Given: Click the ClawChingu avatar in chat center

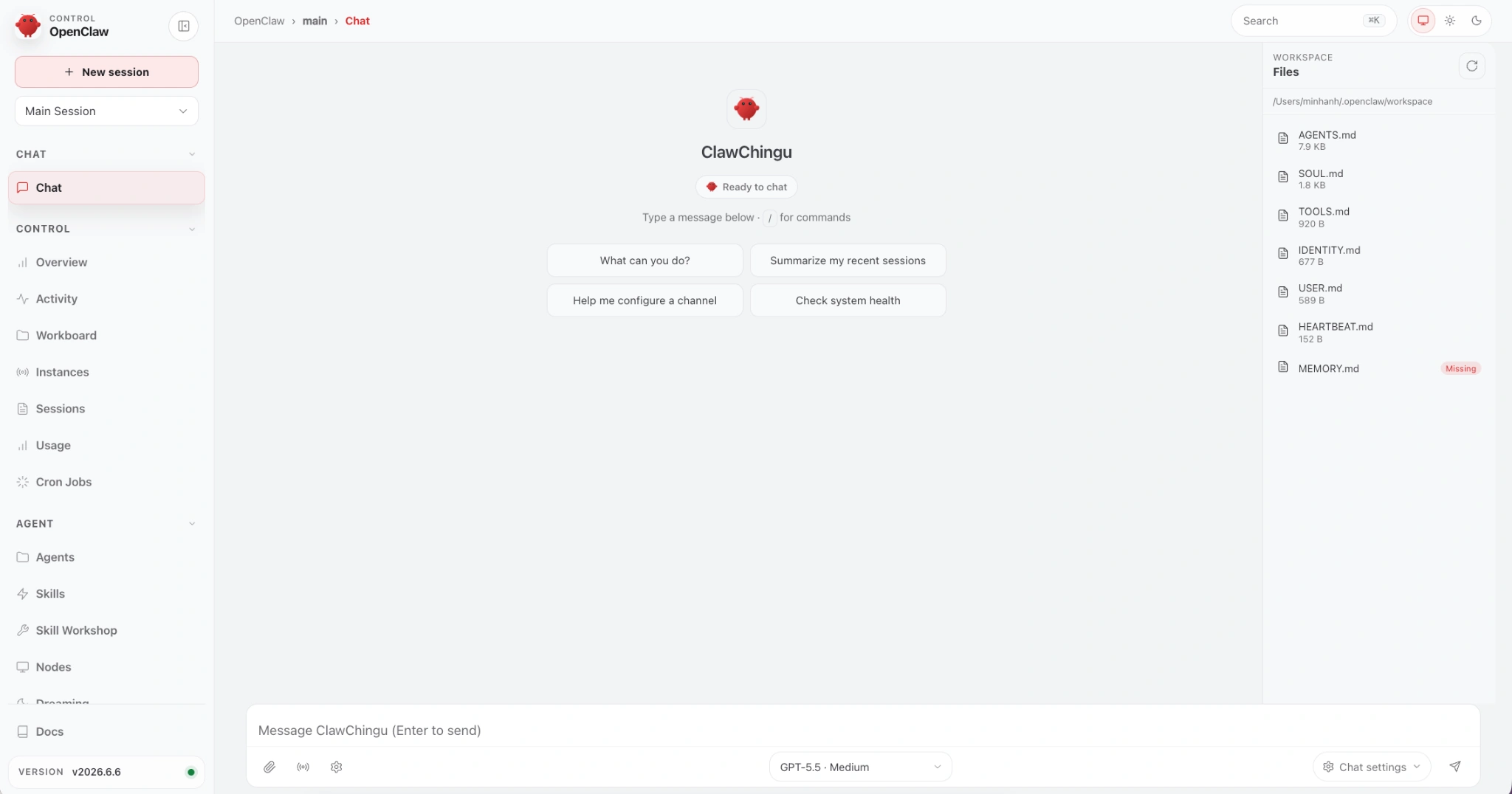Looking at the screenshot, I should coord(746,109).
